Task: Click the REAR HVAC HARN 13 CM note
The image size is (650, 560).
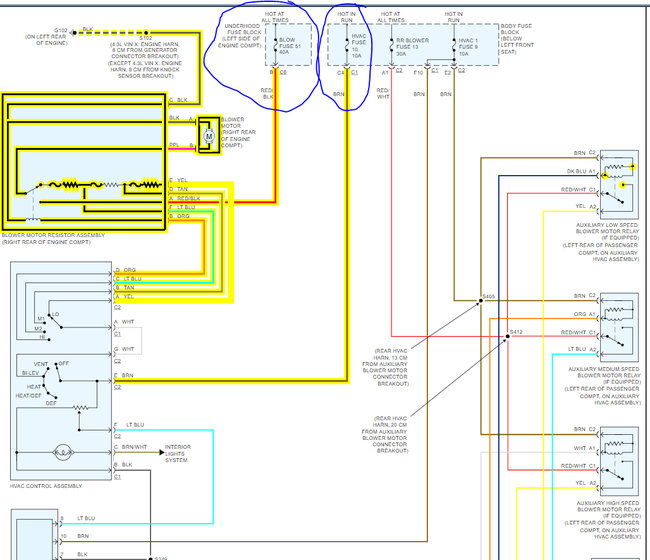Action: pyautogui.click(x=385, y=367)
